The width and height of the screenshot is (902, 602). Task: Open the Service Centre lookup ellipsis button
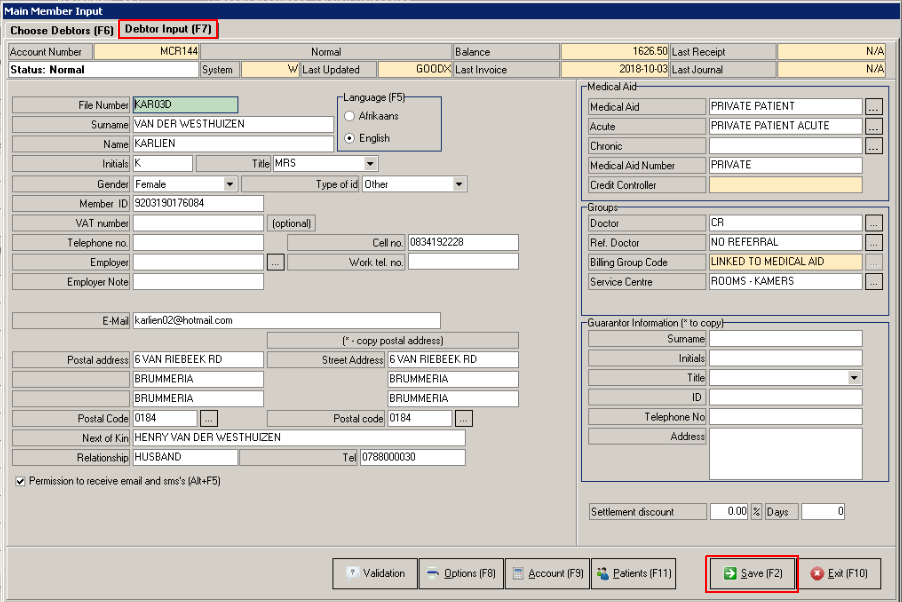click(874, 282)
